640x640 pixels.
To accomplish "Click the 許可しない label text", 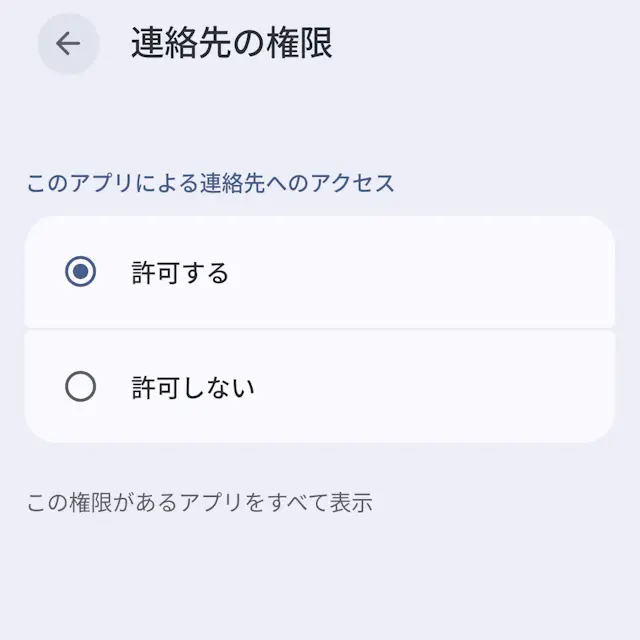I will pyautogui.click(x=193, y=387).
